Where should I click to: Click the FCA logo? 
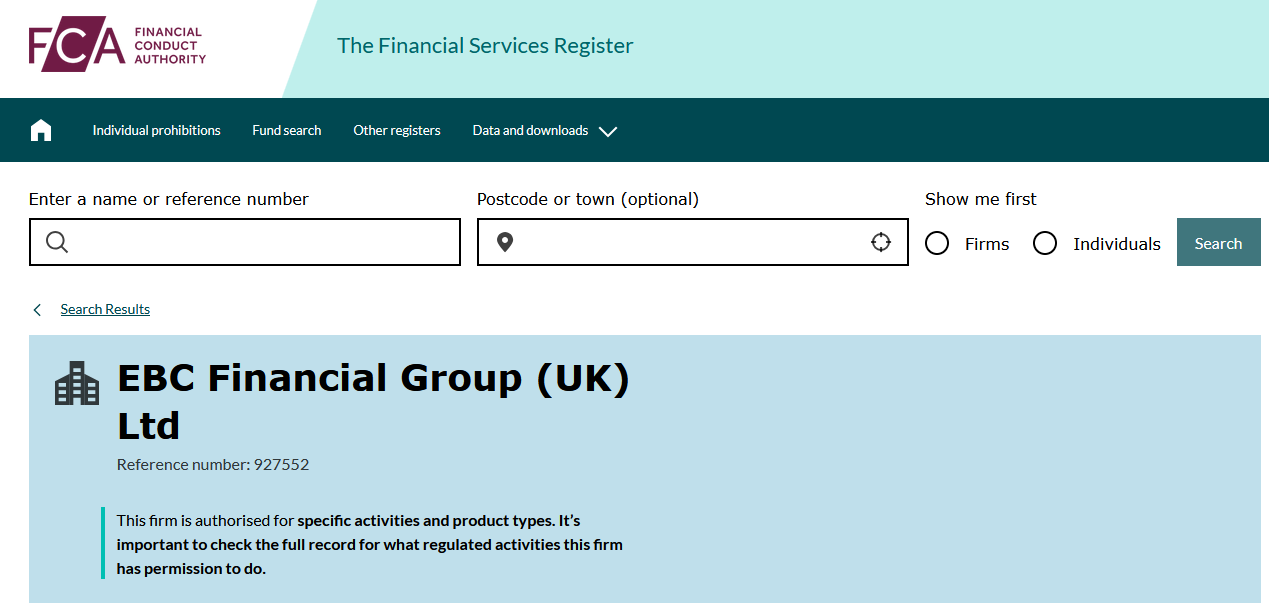point(117,46)
